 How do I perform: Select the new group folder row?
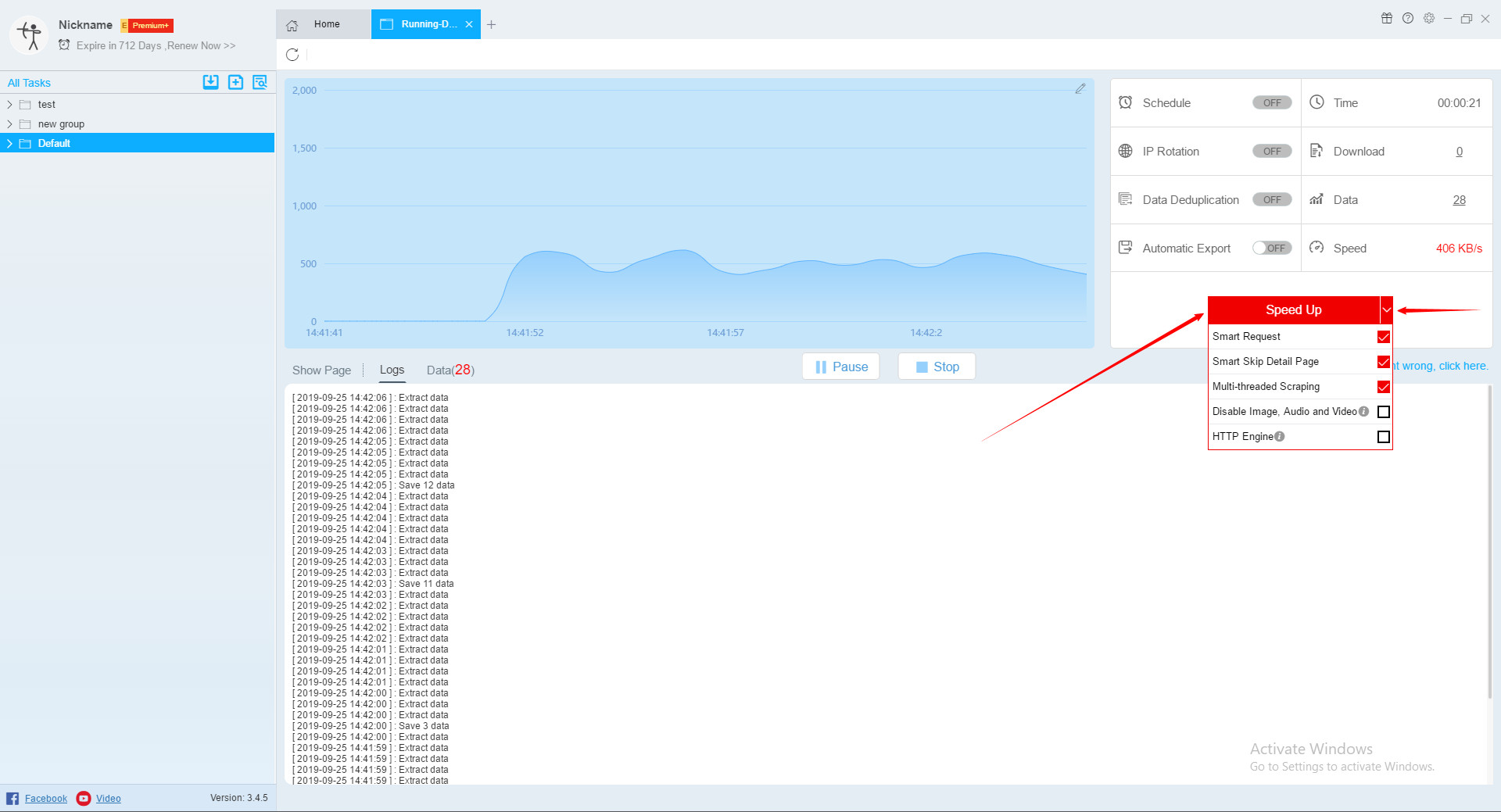point(137,124)
